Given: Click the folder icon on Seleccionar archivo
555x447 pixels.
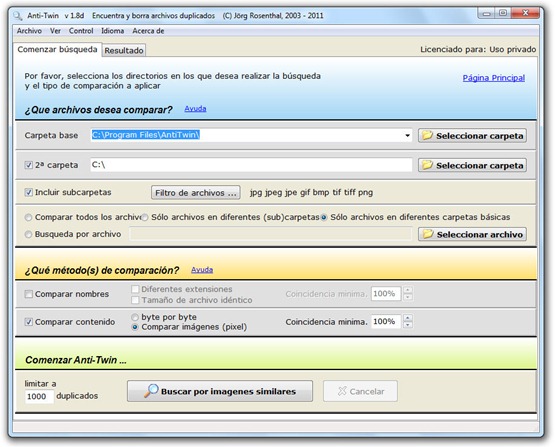Looking at the screenshot, I should [x=428, y=234].
